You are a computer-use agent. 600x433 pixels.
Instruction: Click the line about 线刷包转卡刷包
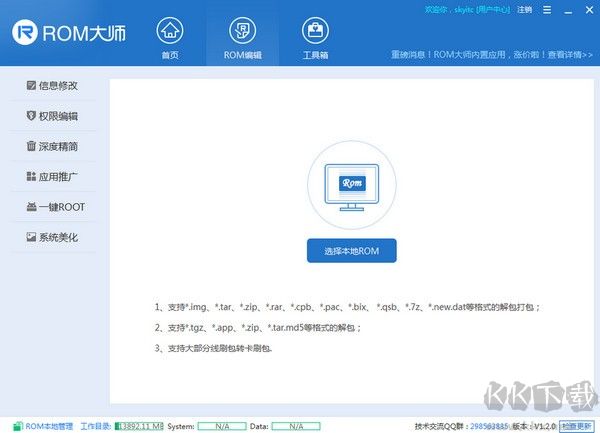click(x=214, y=348)
